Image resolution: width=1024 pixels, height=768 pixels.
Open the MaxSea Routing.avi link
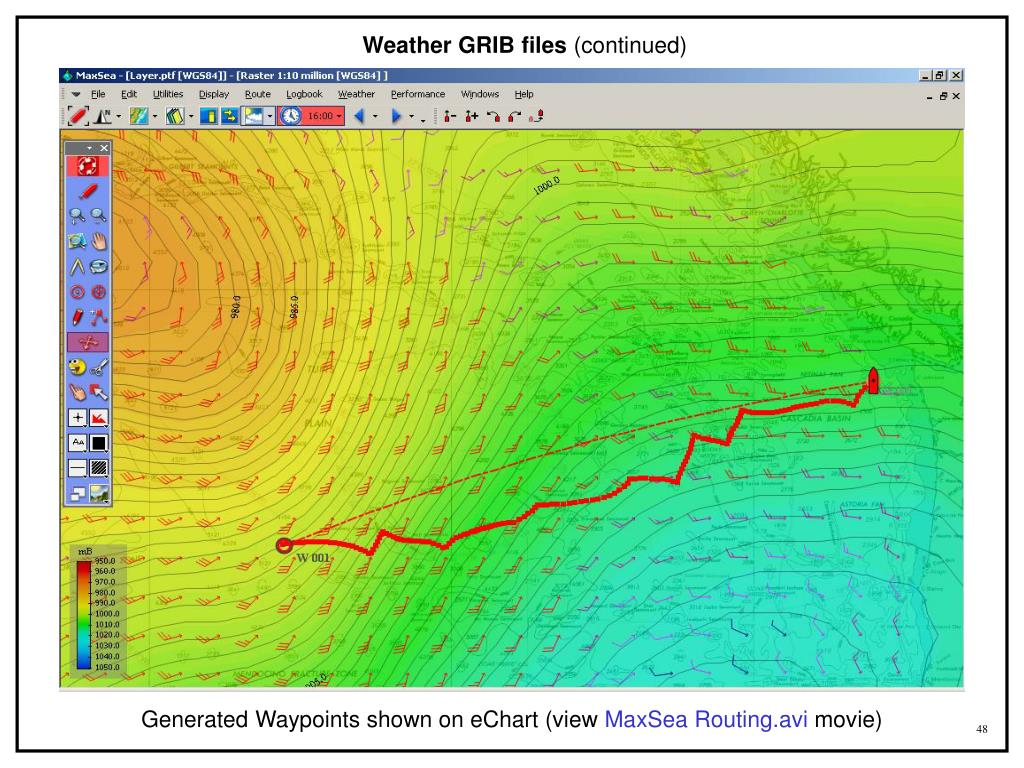(705, 719)
